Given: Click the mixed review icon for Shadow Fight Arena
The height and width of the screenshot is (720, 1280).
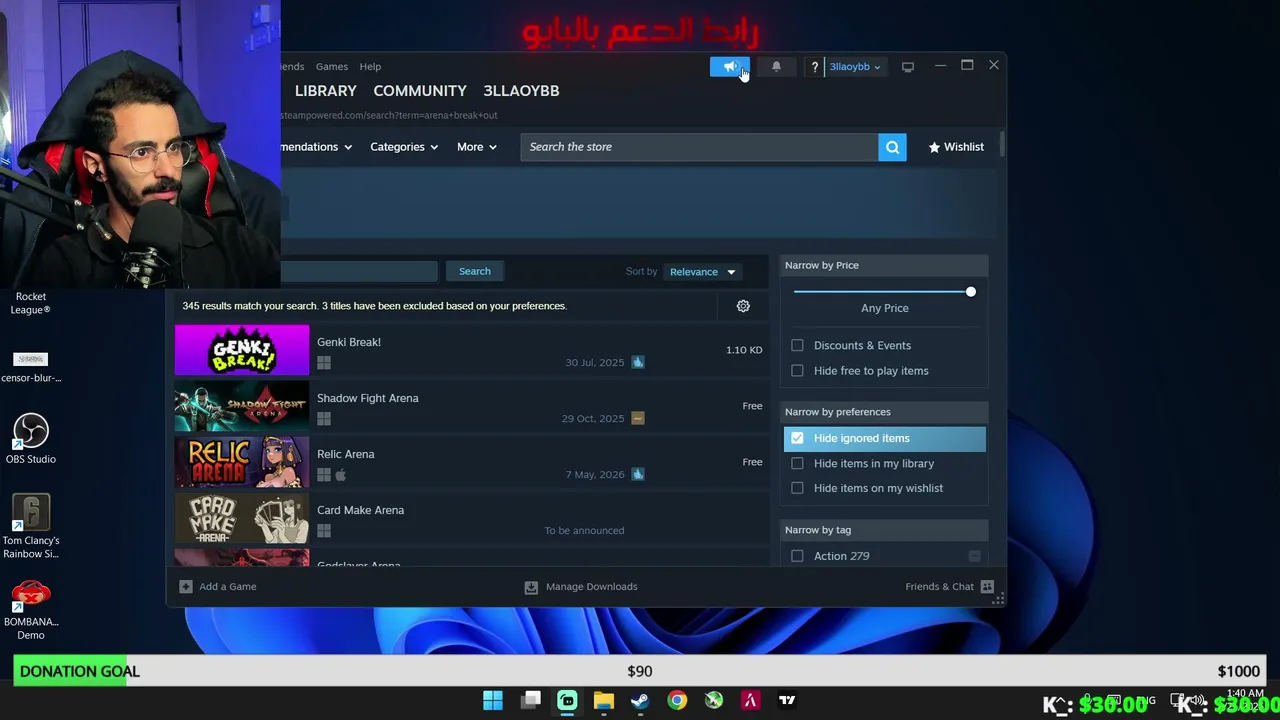Looking at the screenshot, I should (638, 418).
